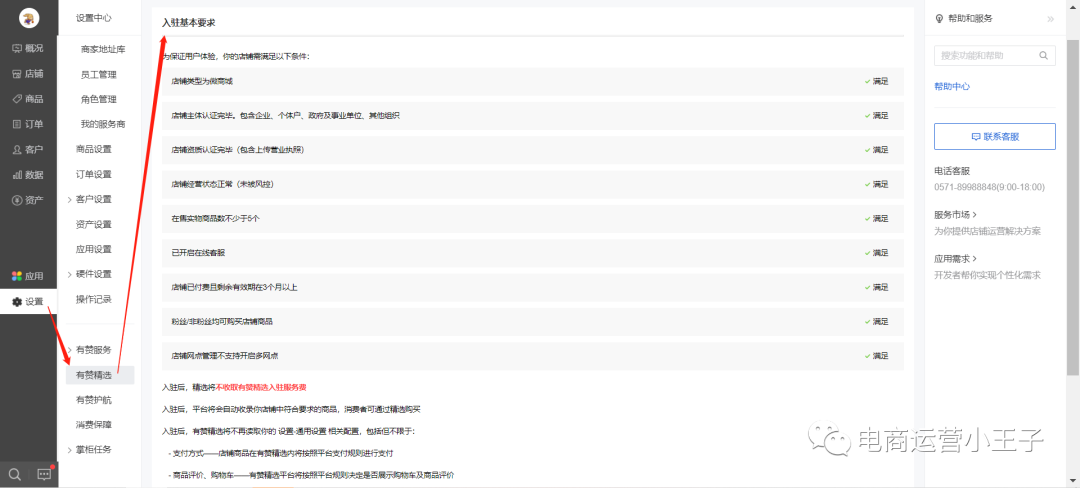Go to 店铺 shop section
This screenshot has height=488, width=1080.
coord(28,73)
